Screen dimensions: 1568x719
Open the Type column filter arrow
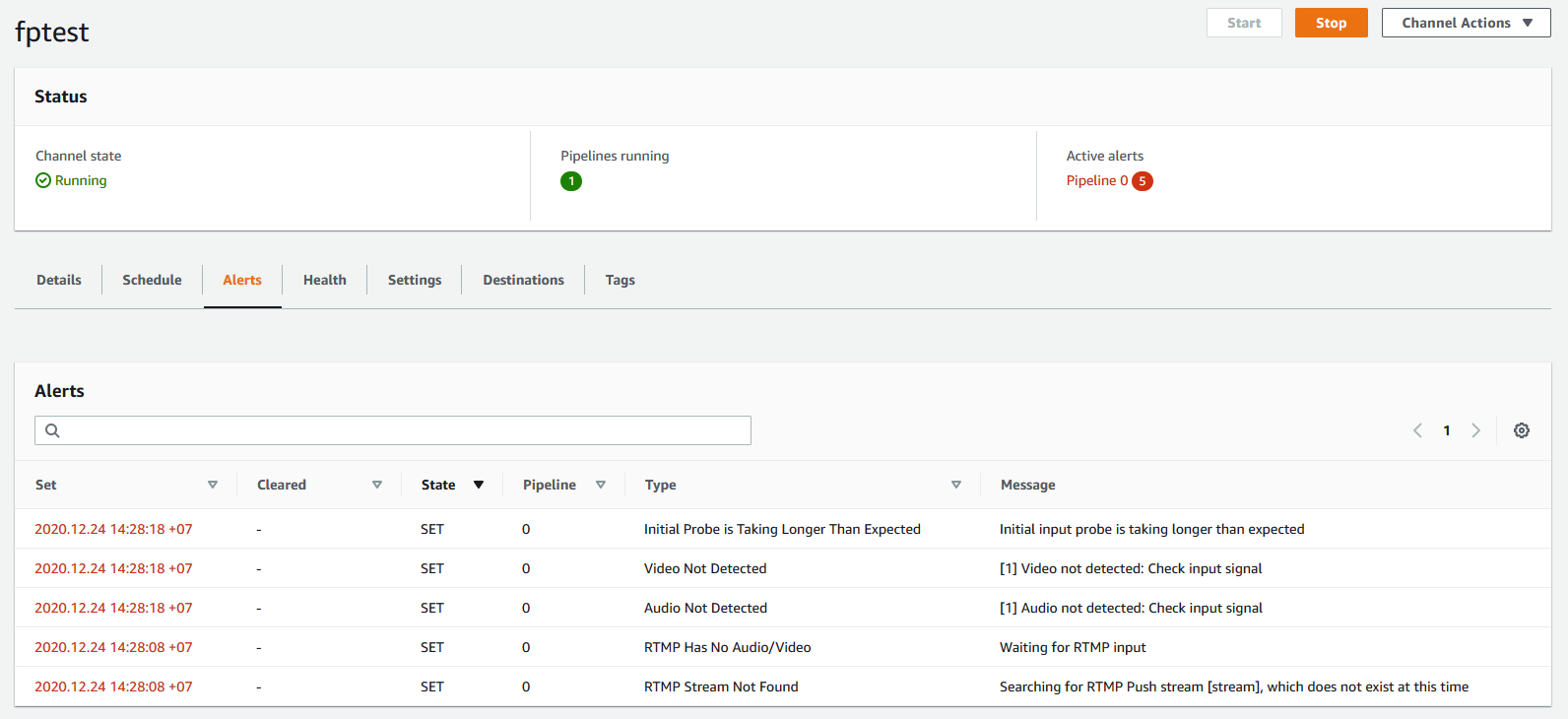point(956,485)
